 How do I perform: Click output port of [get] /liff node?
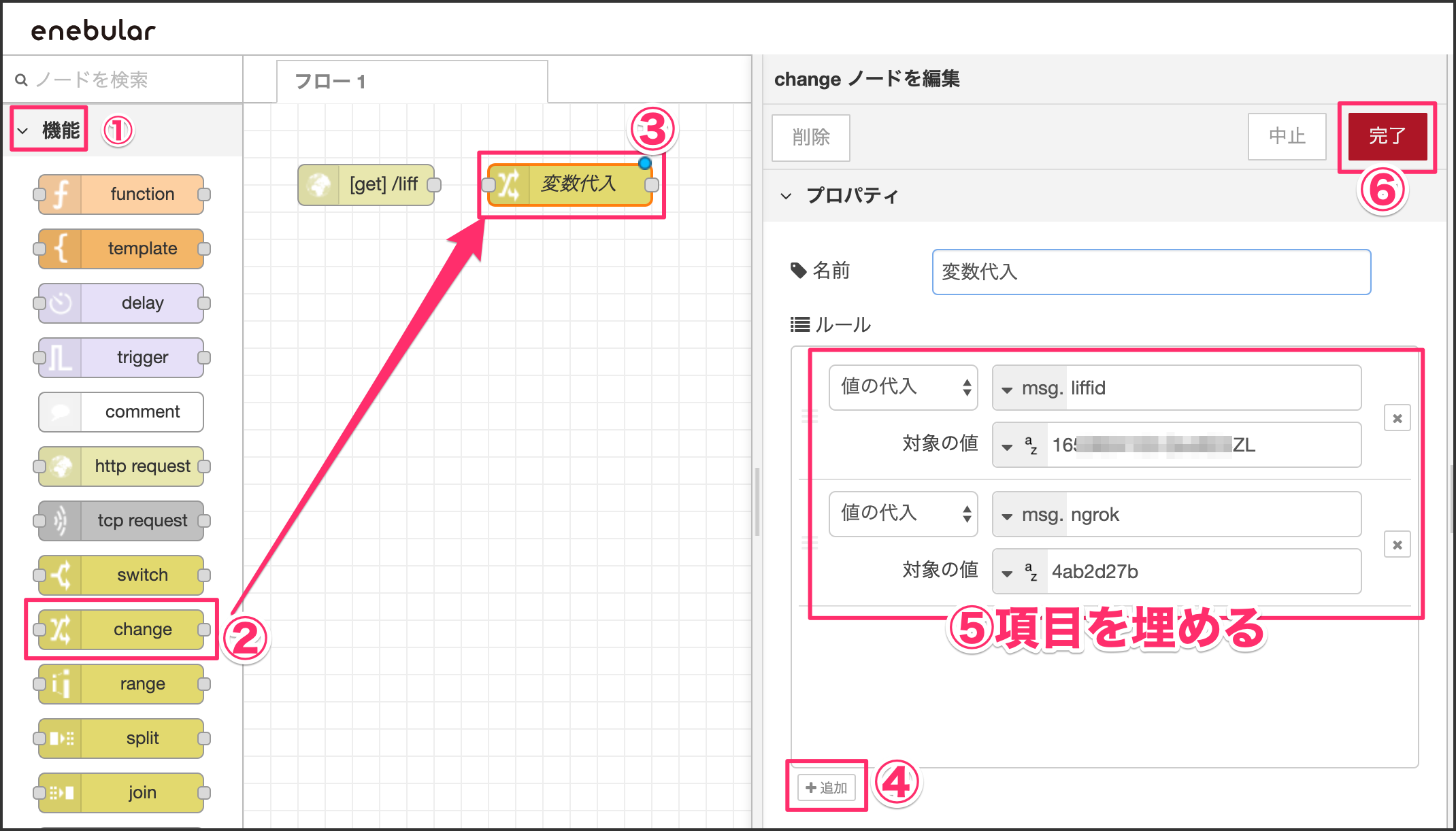pyautogui.click(x=434, y=185)
